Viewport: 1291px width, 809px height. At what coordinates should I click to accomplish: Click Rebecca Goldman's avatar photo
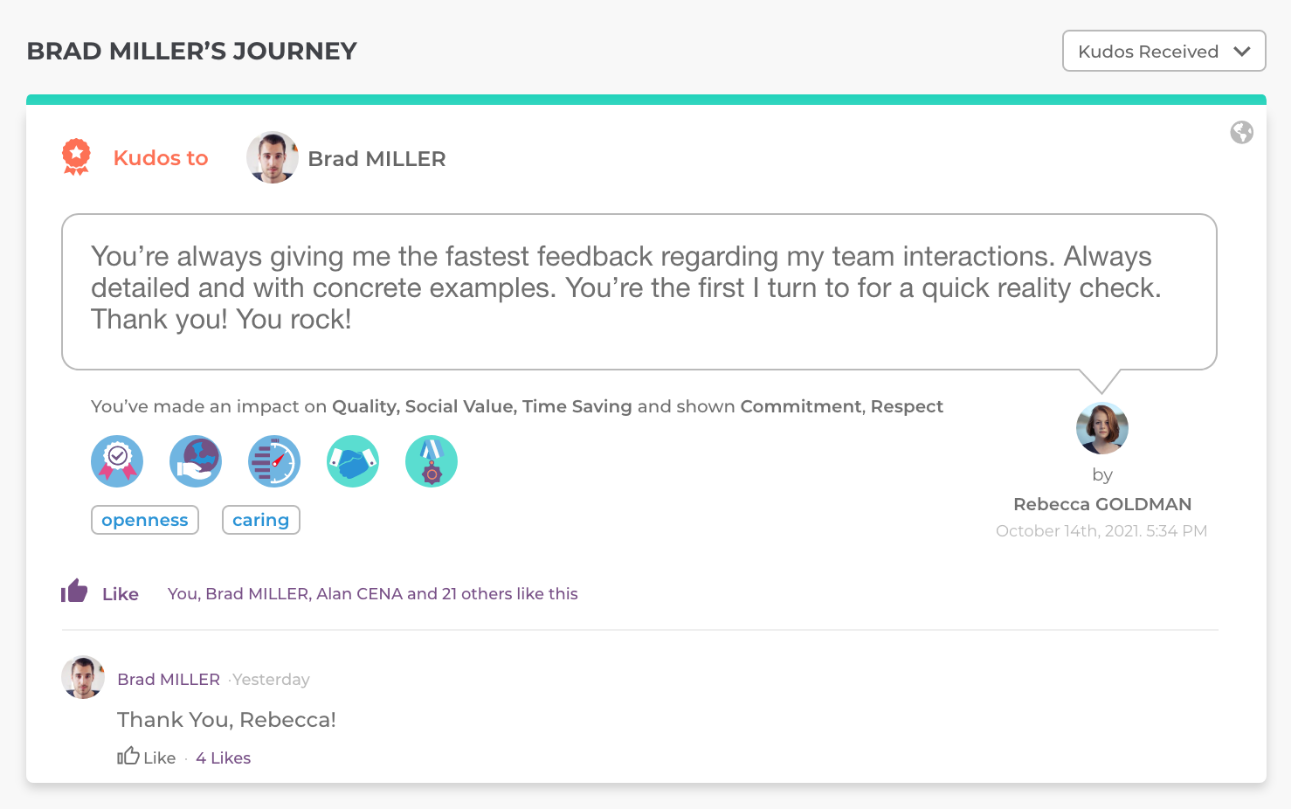(x=1102, y=428)
